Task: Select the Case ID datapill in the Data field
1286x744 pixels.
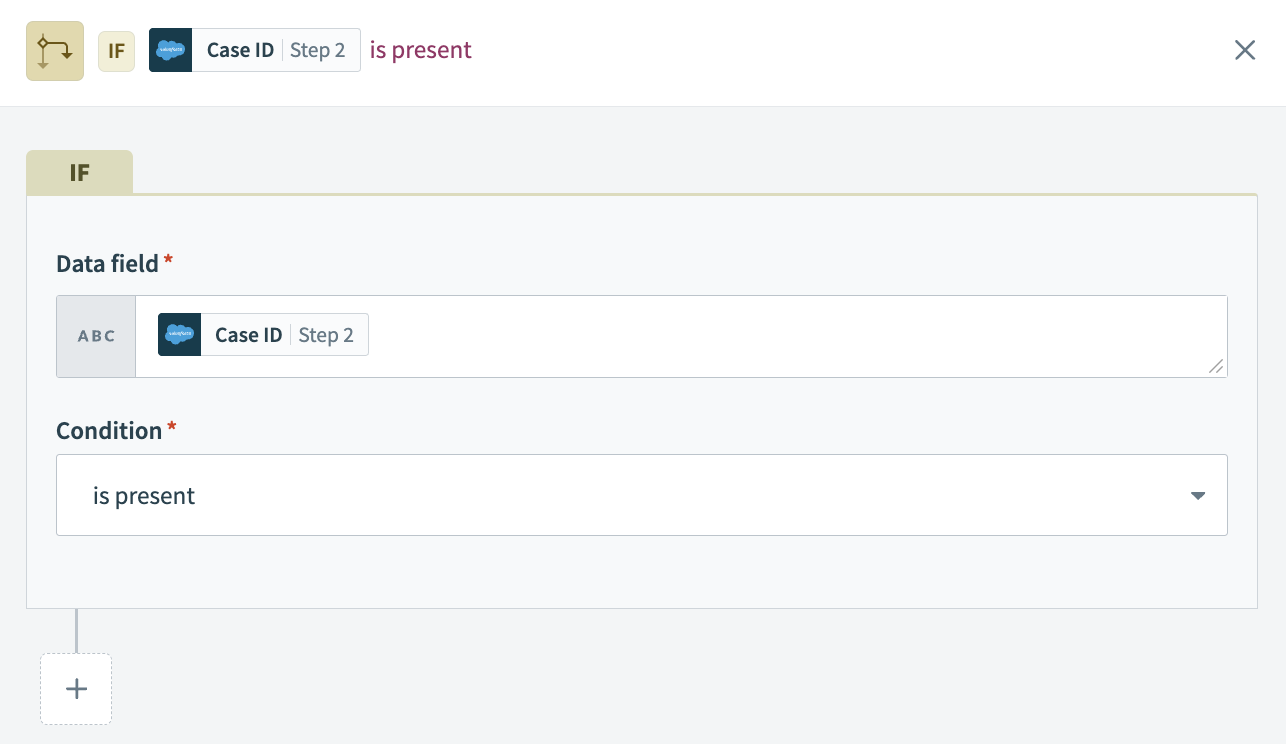Action: click(x=248, y=335)
